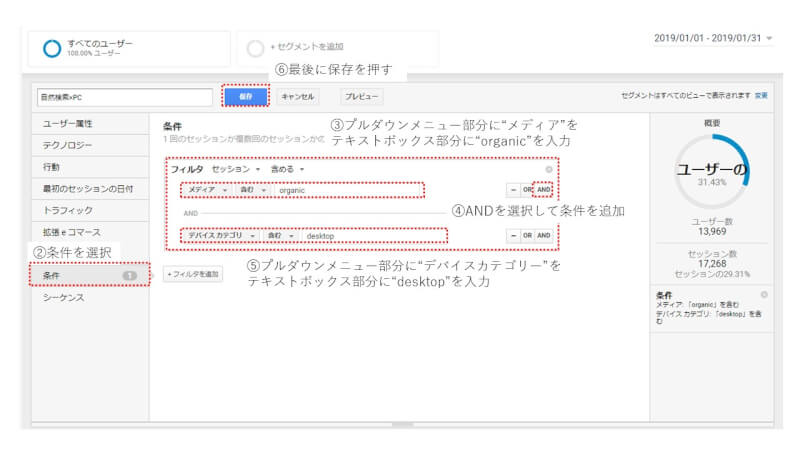Click AND in the organic condition row

point(543,190)
